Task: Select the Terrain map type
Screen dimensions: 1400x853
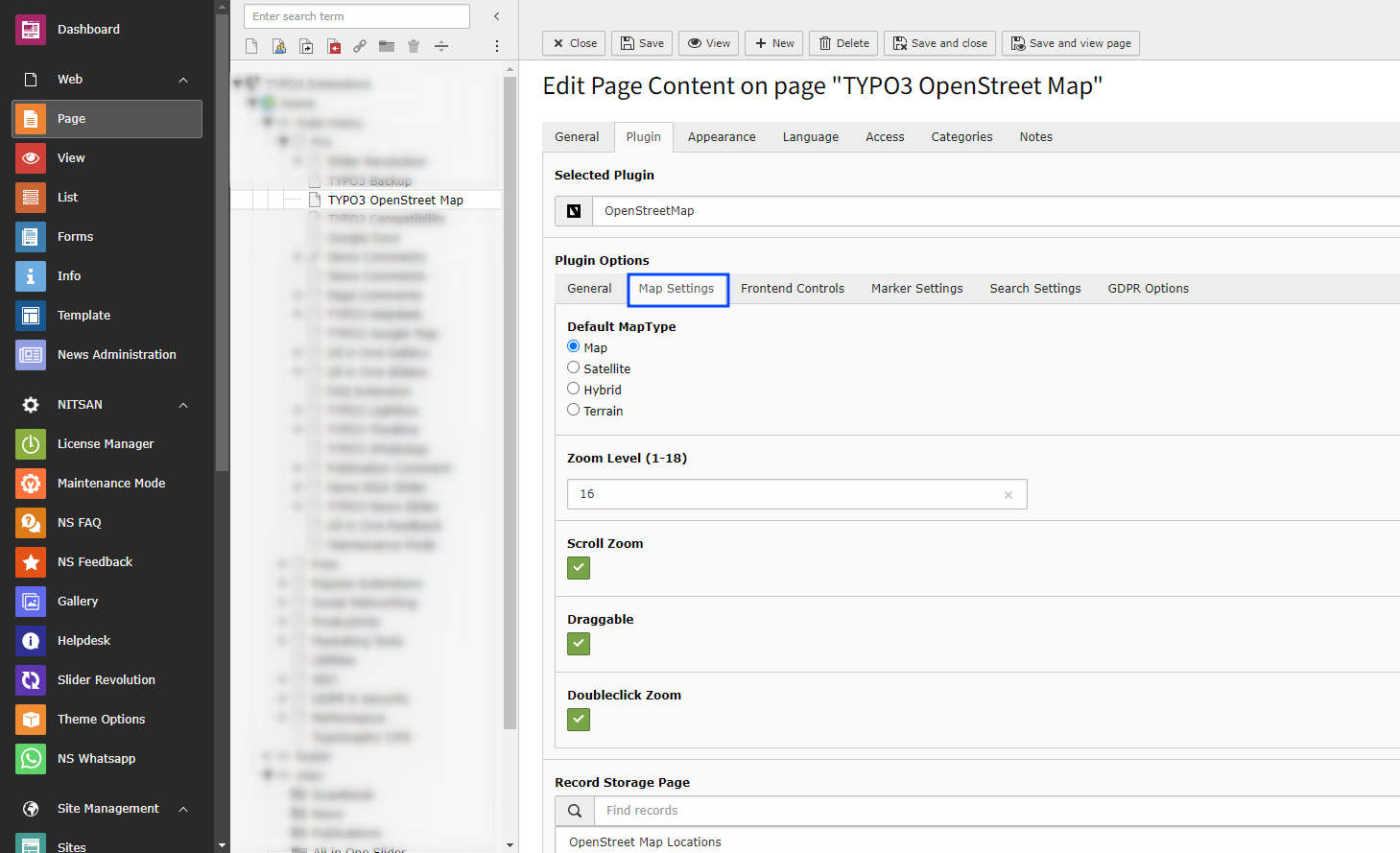Action: pos(574,410)
